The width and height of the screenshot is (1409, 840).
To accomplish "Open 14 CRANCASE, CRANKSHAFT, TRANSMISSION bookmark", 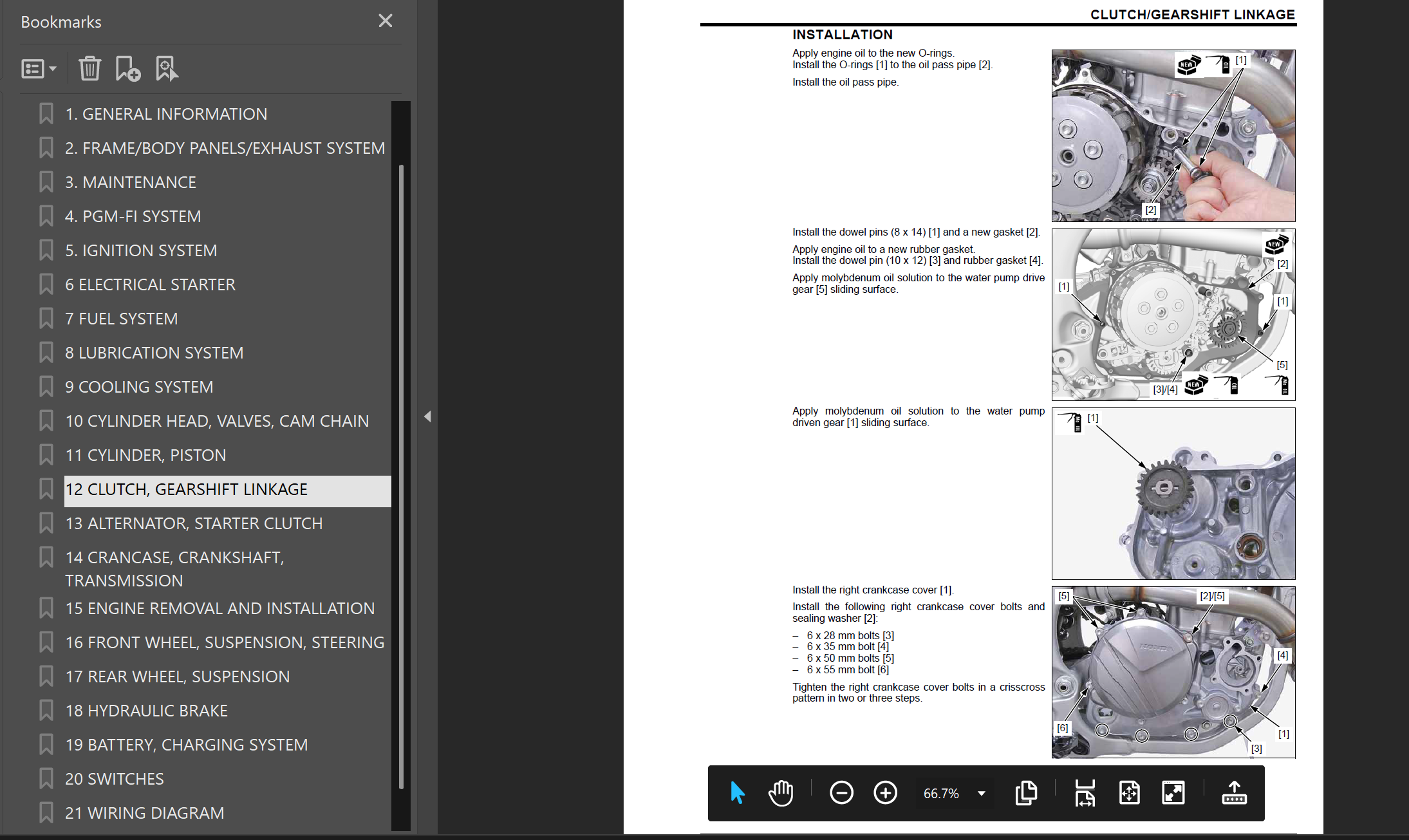I will (174, 569).
